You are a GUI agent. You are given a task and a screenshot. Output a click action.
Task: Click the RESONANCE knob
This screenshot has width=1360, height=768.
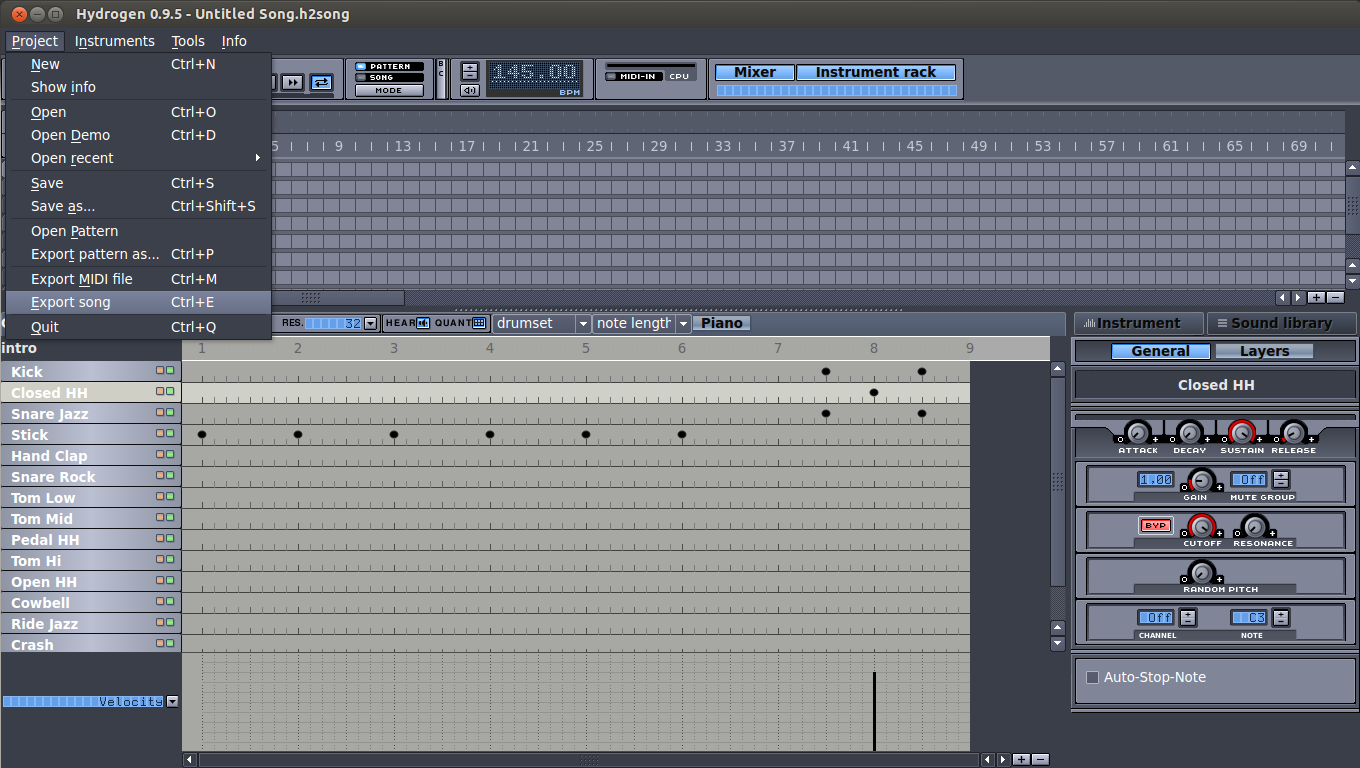click(x=1253, y=526)
